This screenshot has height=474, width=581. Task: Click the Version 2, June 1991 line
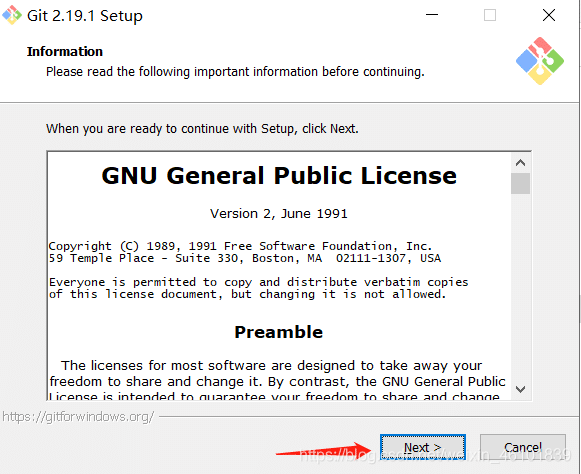(279, 213)
